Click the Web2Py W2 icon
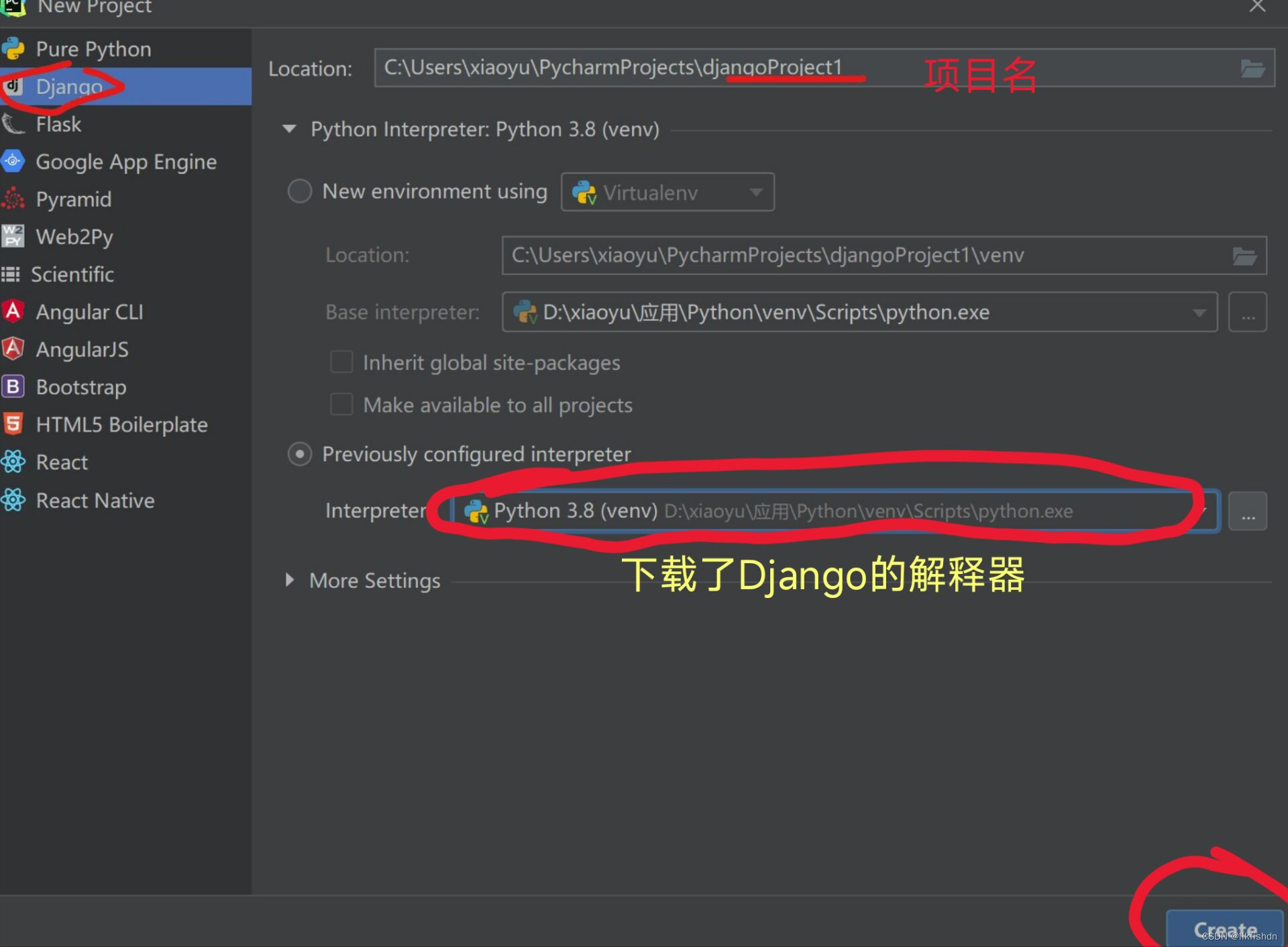The width and height of the screenshot is (1288, 947). pos(13,236)
